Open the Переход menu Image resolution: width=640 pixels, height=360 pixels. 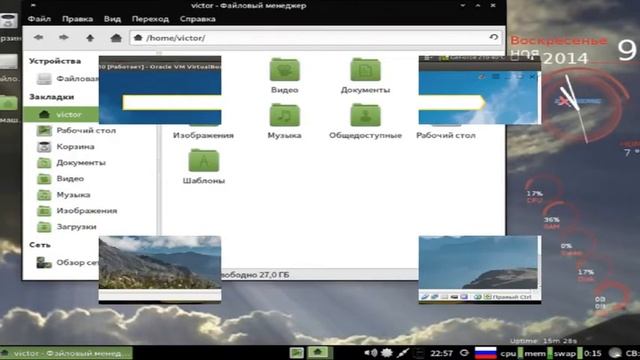[x=150, y=19]
